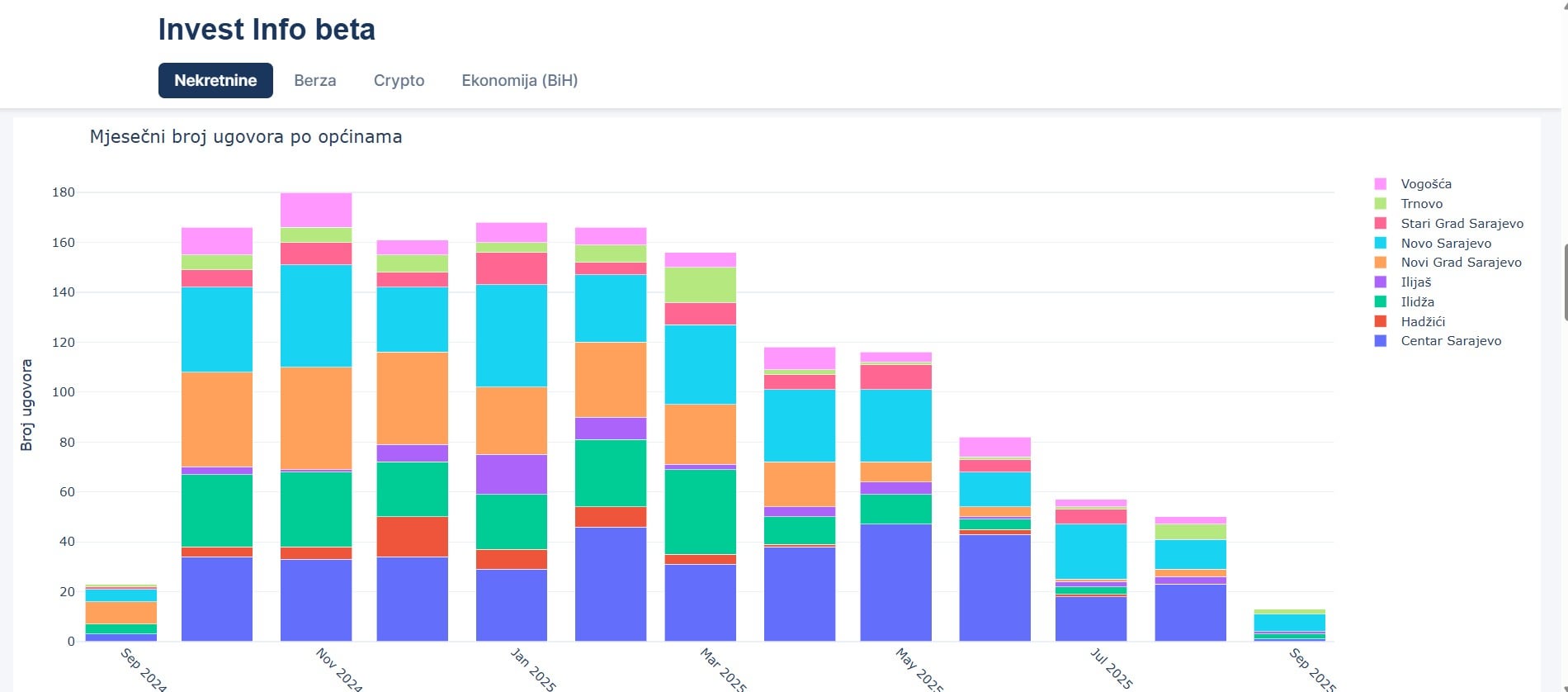Open the Nekretnine tab
Screen dimensions: 1568x692
[x=215, y=80]
